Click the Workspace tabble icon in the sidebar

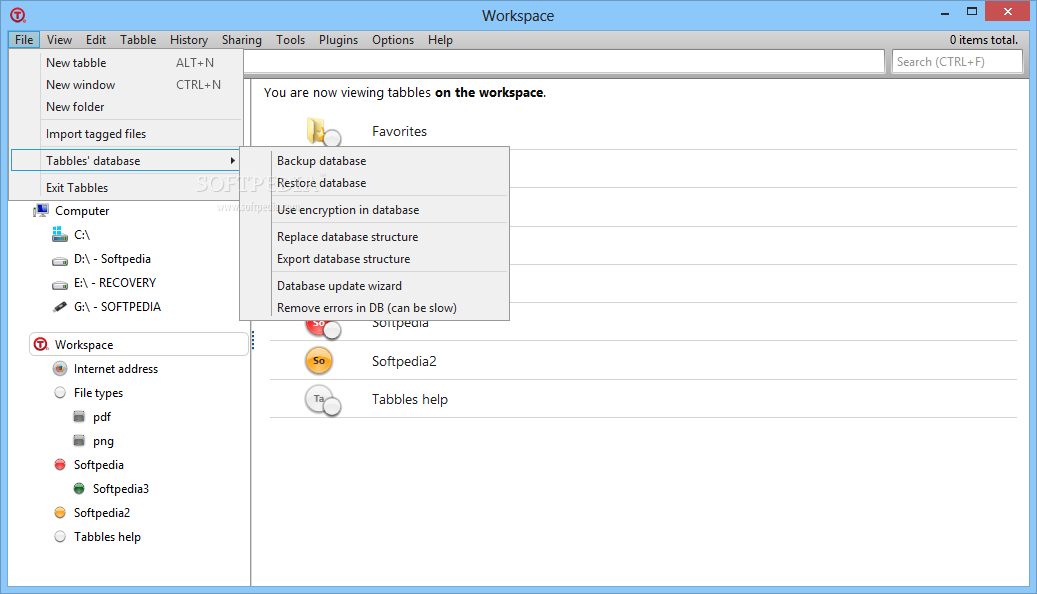click(41, 344)
